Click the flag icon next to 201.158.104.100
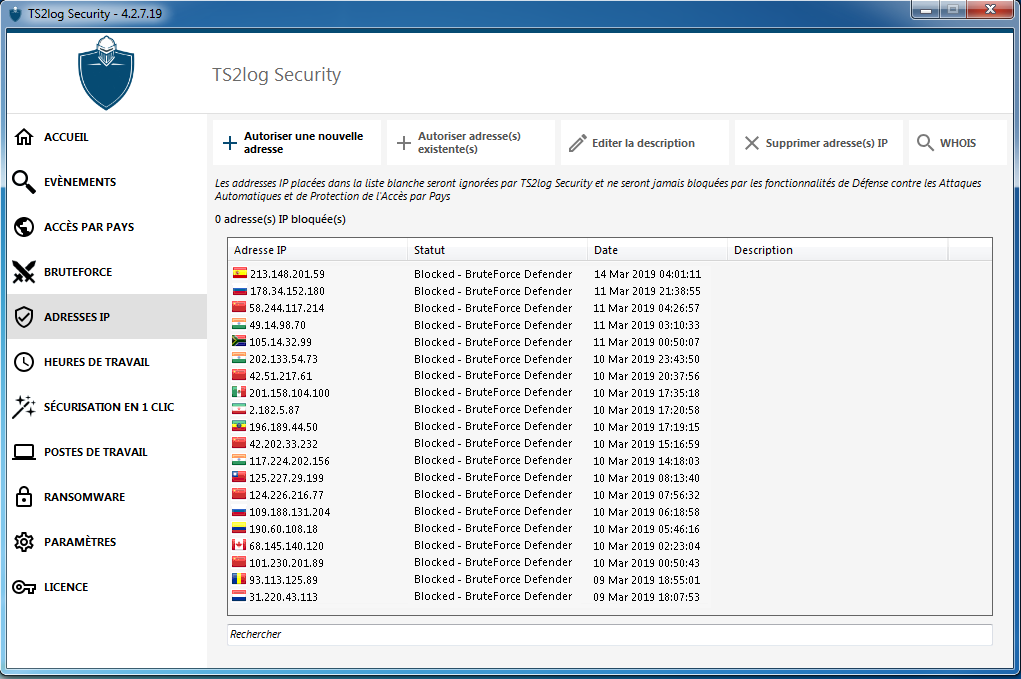The image size is (1021, 679). coord(239,392)
